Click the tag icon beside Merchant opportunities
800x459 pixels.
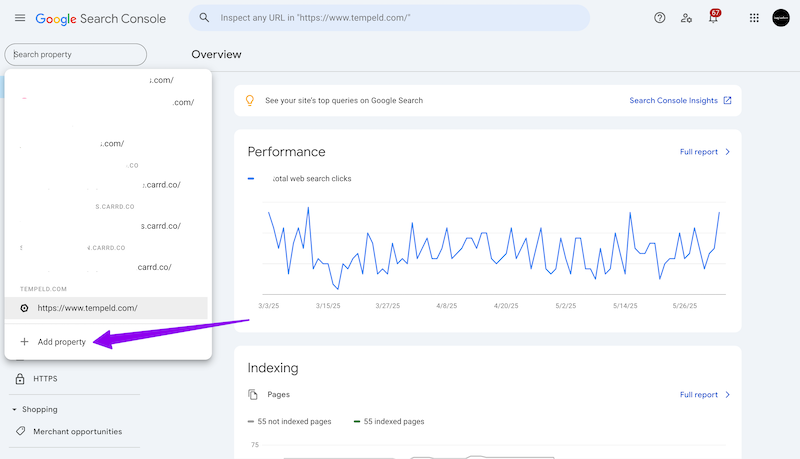pos(20,431)
